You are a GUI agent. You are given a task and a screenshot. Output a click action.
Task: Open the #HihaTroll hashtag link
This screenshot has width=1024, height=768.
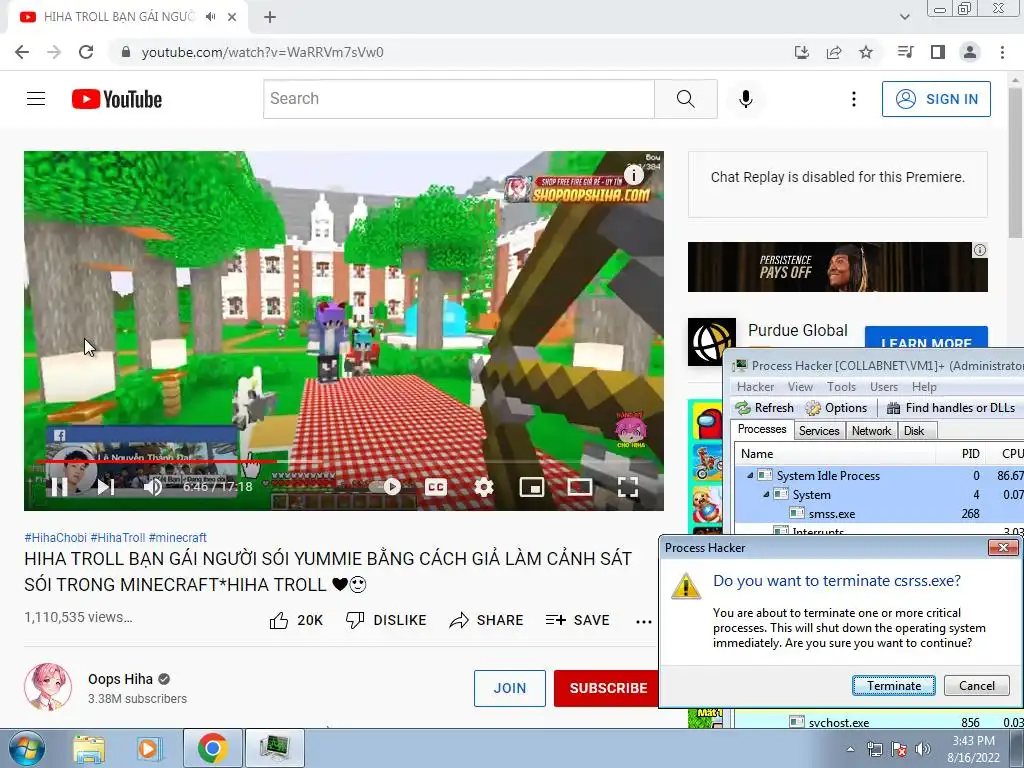pos(118,537)
